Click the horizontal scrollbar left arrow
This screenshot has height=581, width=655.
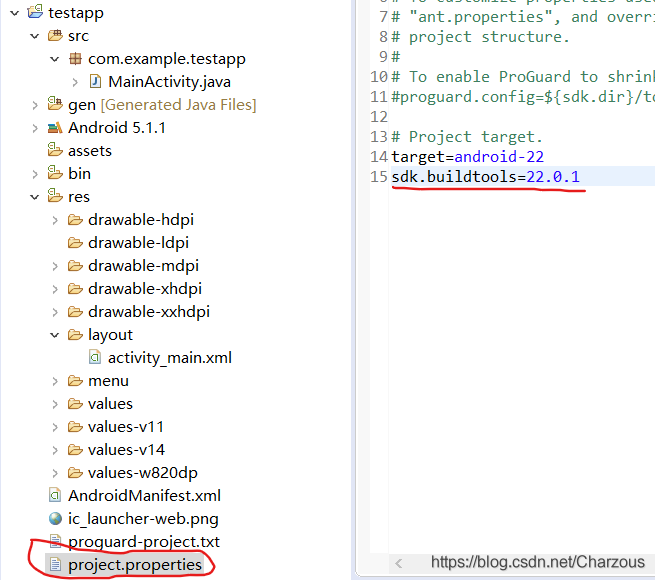[399, 563]
